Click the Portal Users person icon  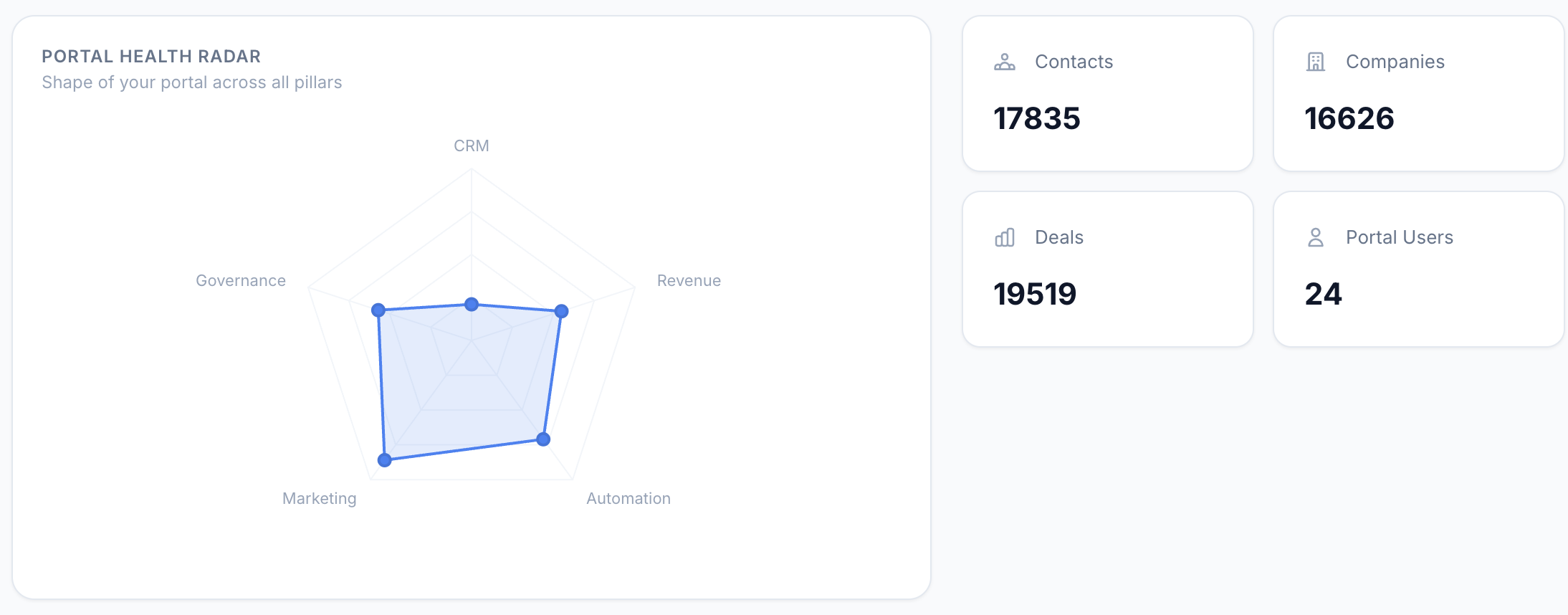coord(1316,237)
